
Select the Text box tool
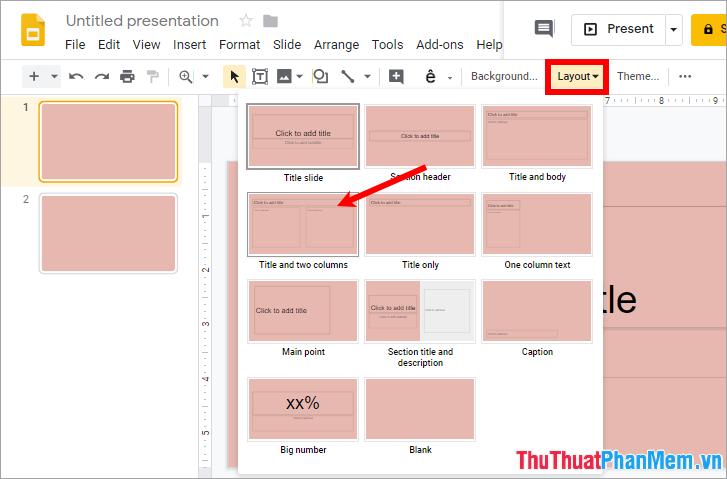[260, 77]
